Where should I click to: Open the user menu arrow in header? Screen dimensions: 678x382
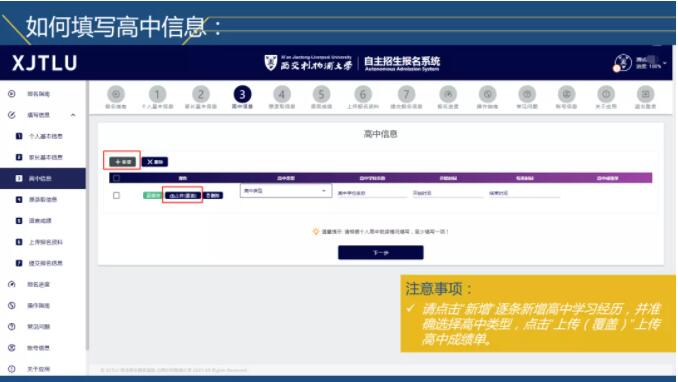click(665, 63)
